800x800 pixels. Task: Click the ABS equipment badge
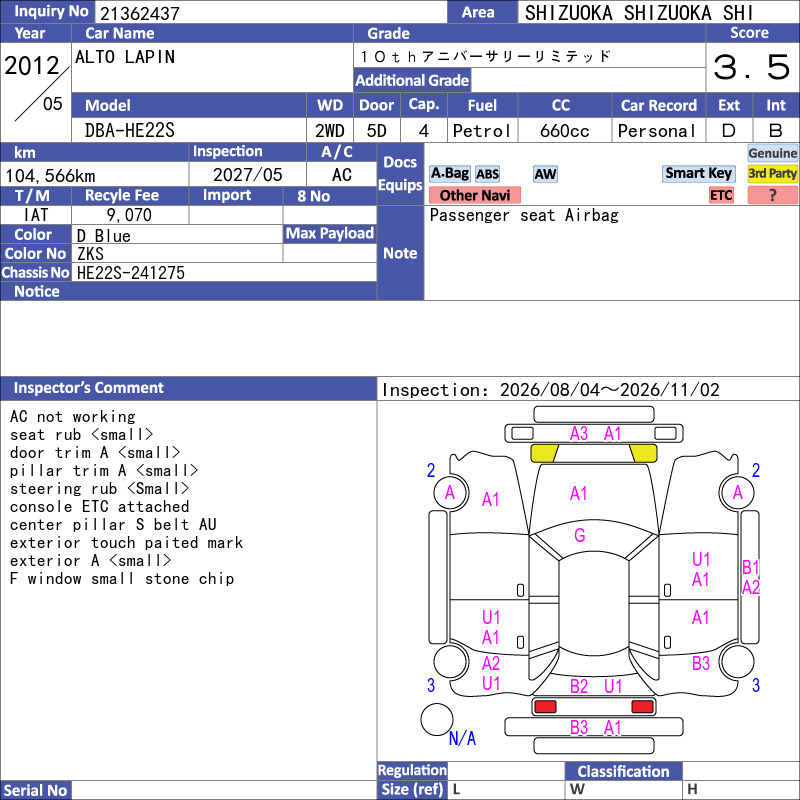tap(487, 174)
